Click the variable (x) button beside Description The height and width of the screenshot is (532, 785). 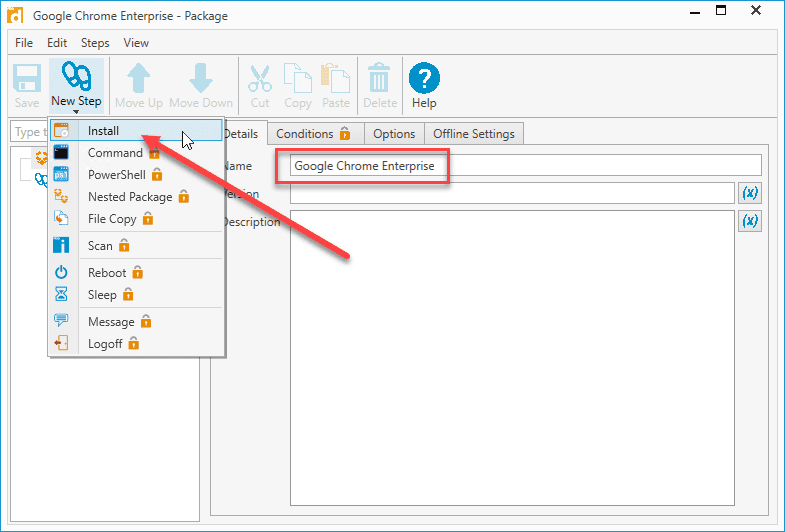tap(749, 221)
